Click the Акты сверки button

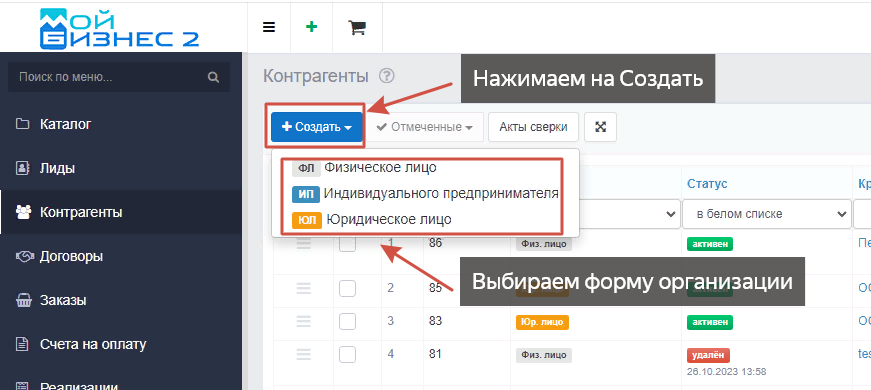click(533, 127)
